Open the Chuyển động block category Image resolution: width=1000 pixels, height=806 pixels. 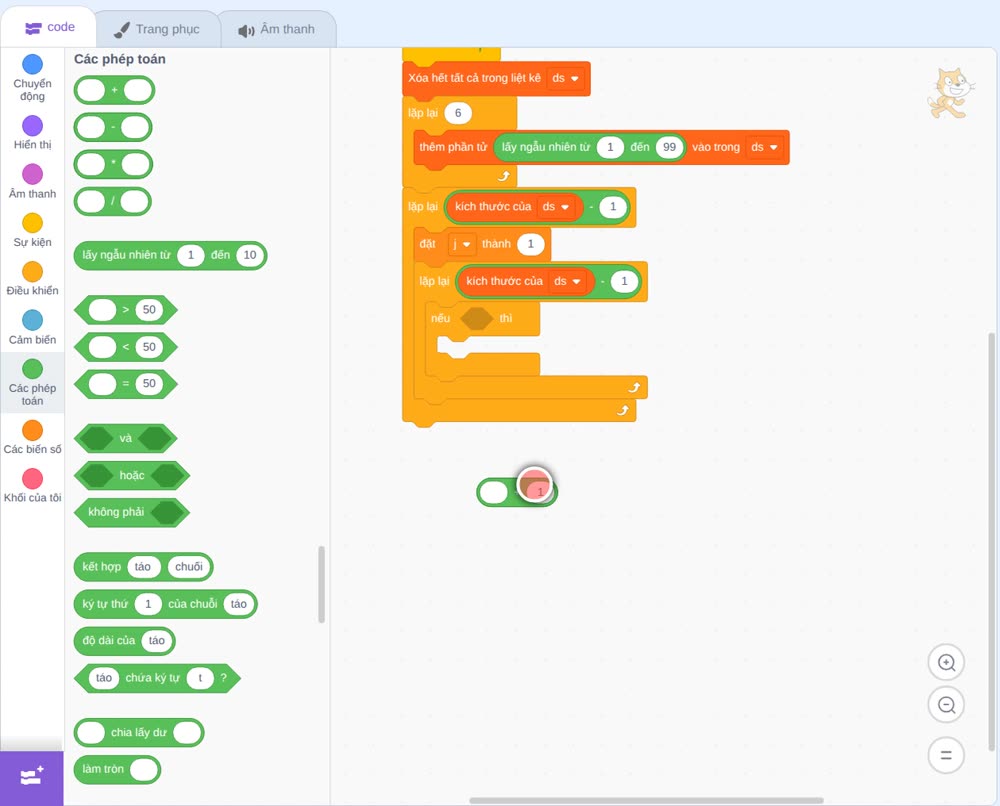coord(32,78)
